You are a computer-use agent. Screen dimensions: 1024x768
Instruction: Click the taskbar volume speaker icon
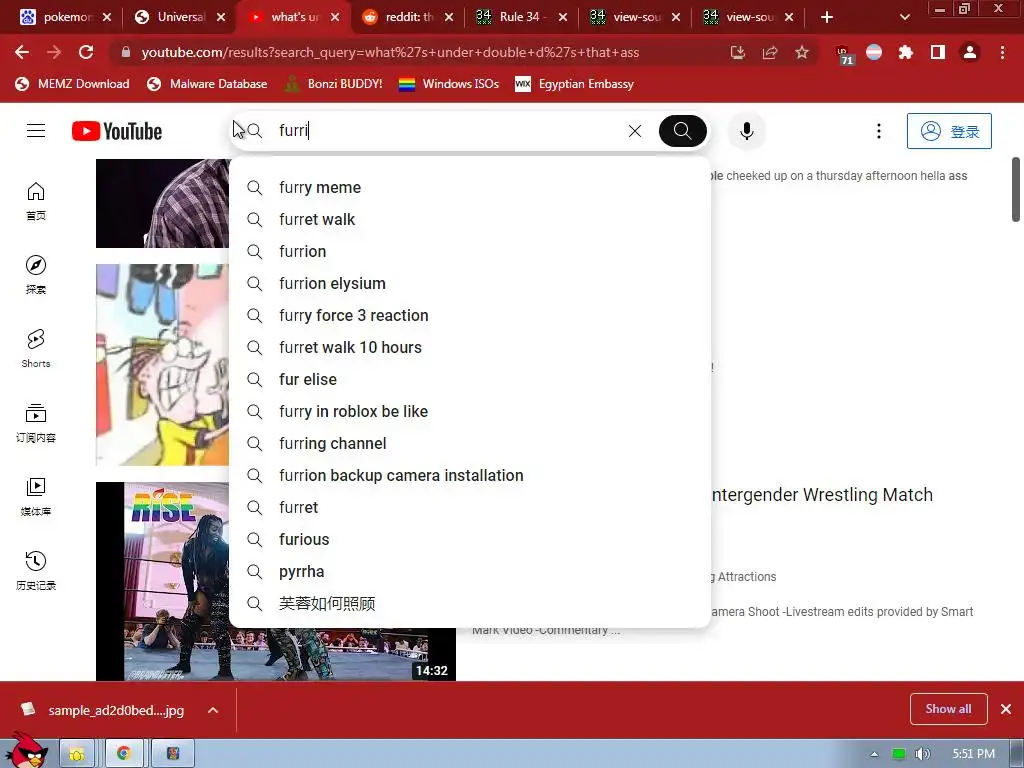point(923,754)
